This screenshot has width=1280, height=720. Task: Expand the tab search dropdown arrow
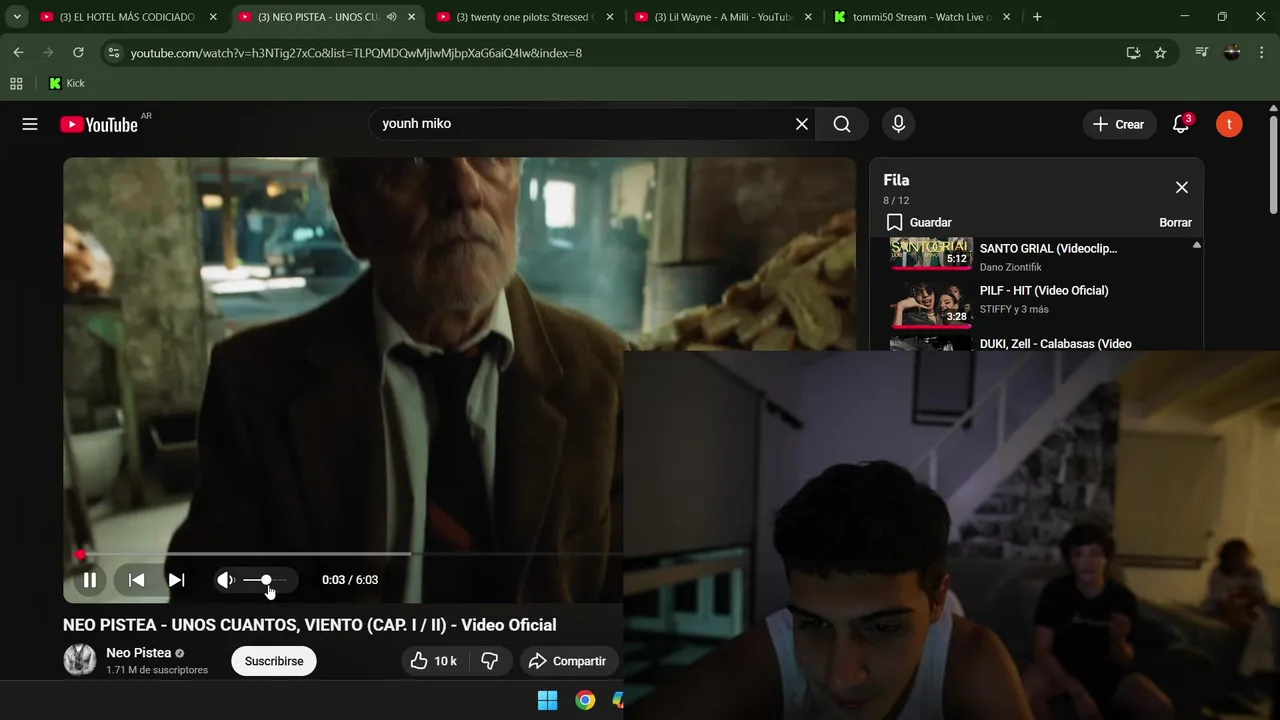click(x=17, y=17)
